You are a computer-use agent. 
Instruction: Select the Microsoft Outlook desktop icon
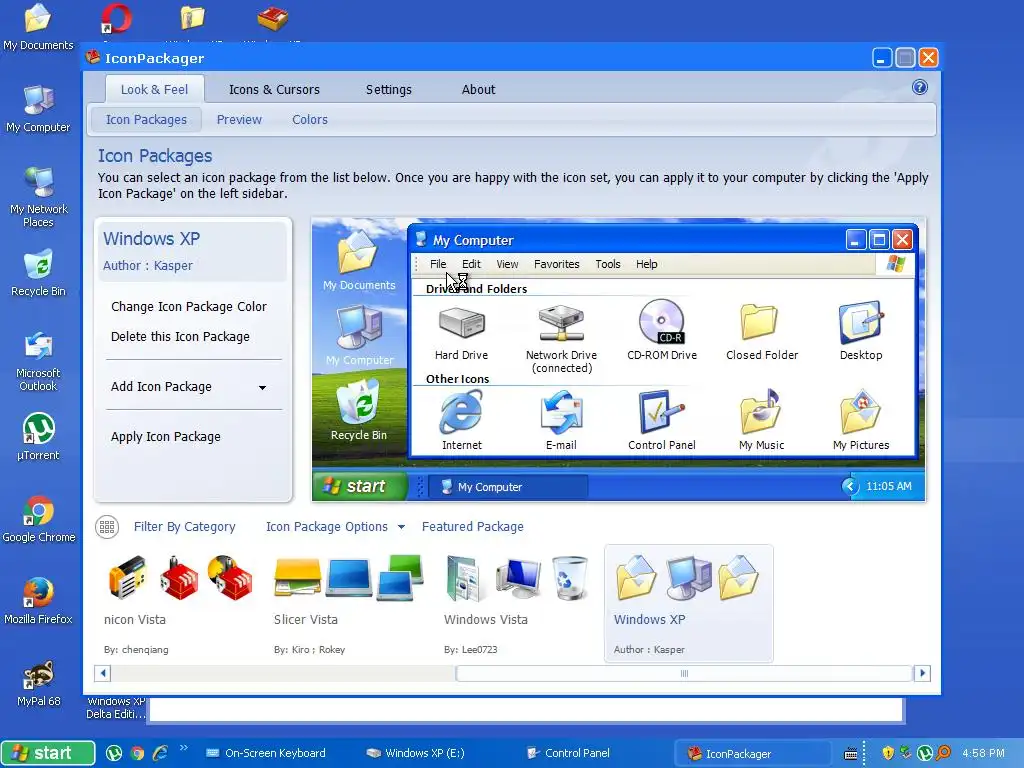38,361
